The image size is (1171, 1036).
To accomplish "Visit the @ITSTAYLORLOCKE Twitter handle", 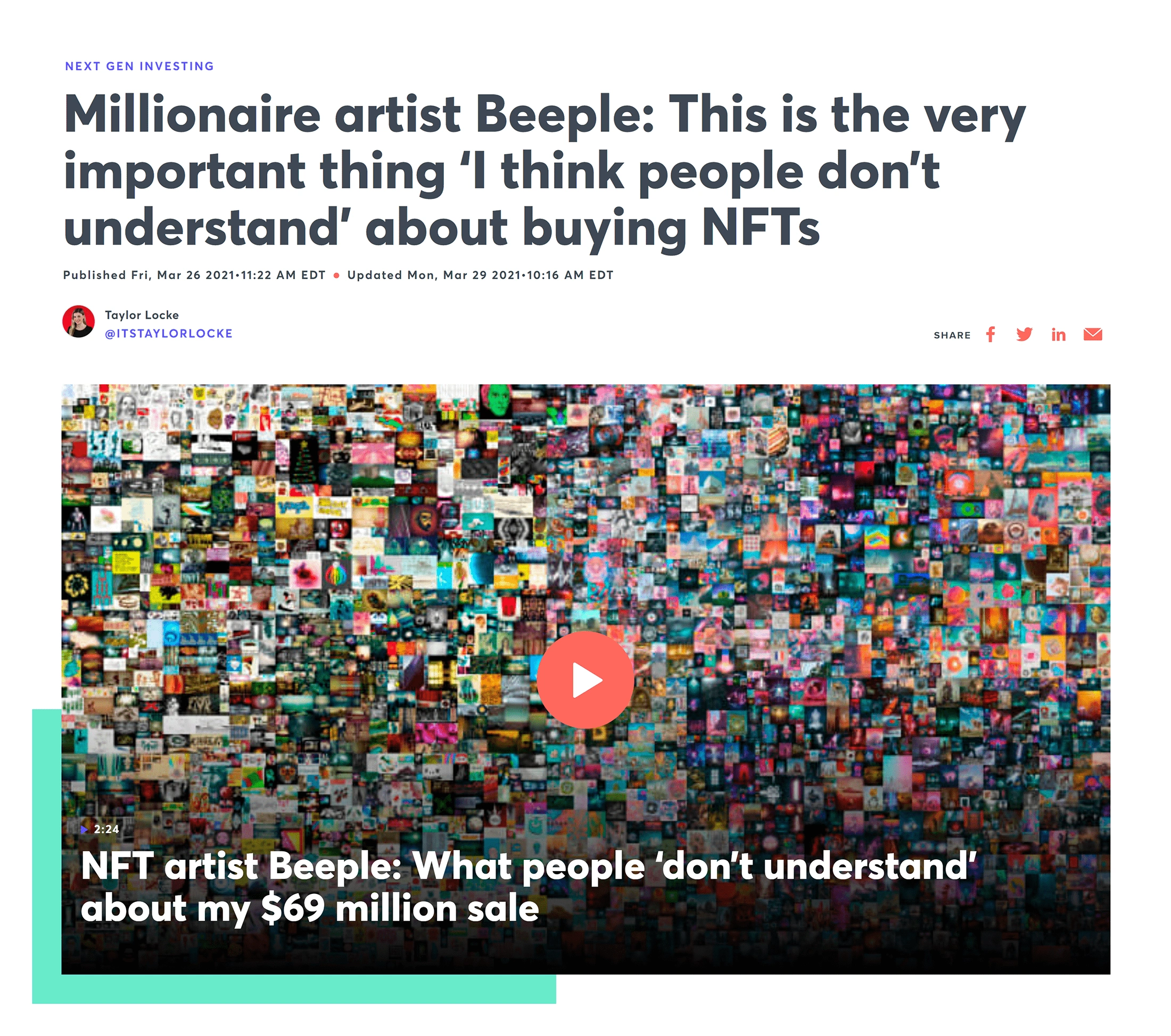I will coord(168,333).
